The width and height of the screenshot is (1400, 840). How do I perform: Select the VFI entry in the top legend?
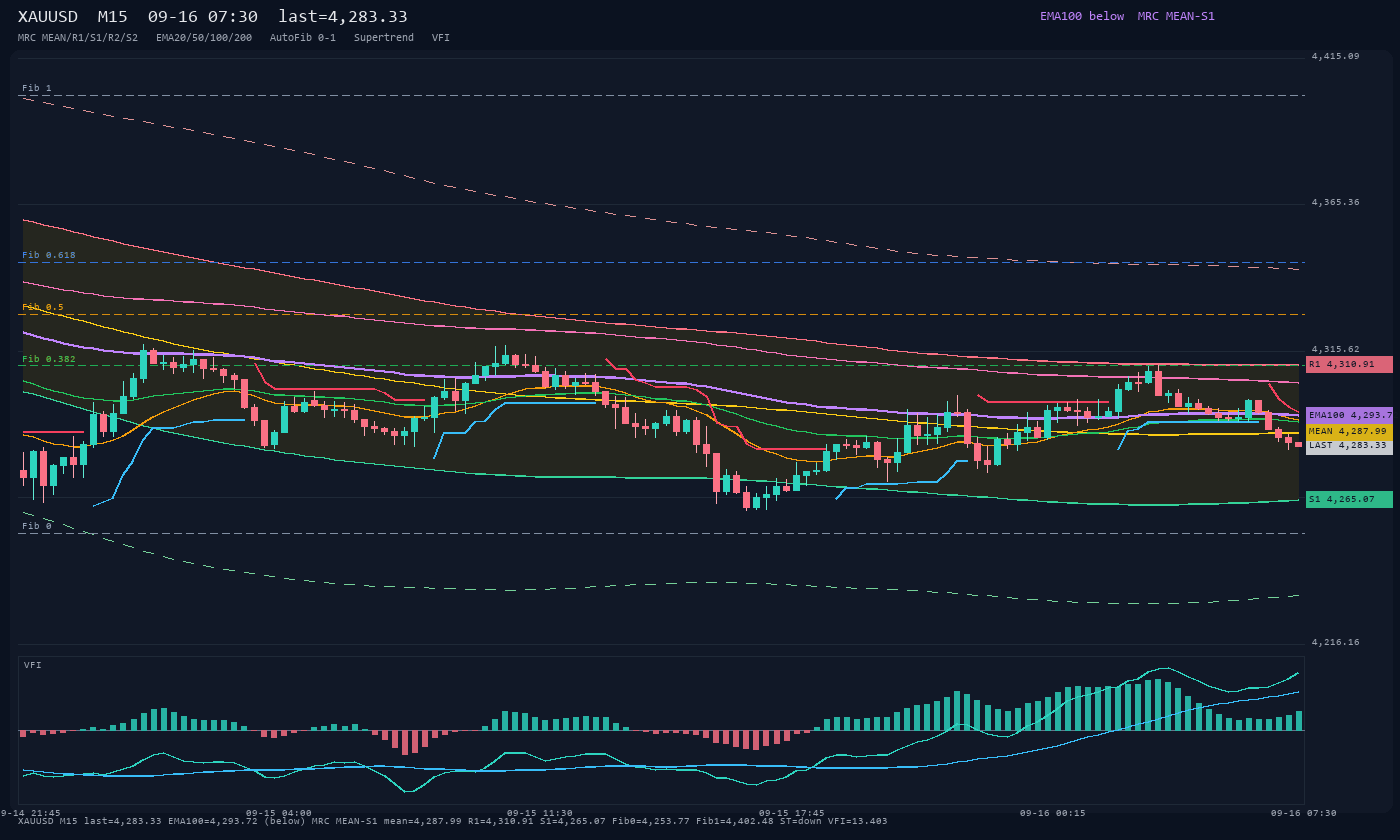pyautogui.click(x=441, y=38)
